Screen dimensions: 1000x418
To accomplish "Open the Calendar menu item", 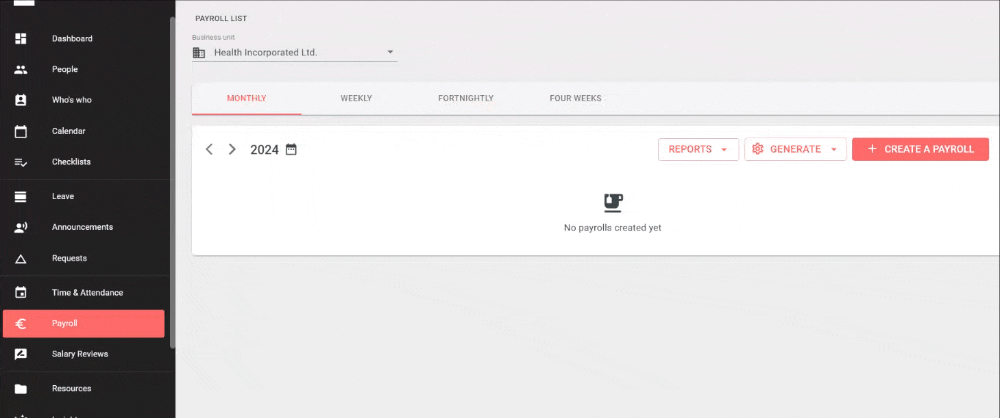I will click(84, 131).
